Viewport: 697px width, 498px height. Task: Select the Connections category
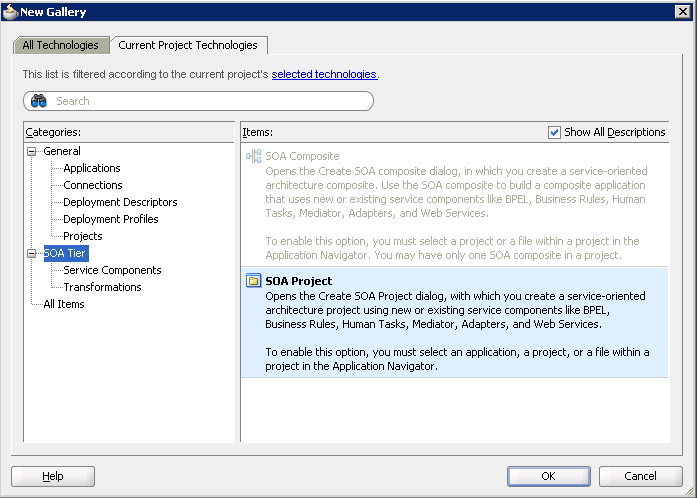93,185
